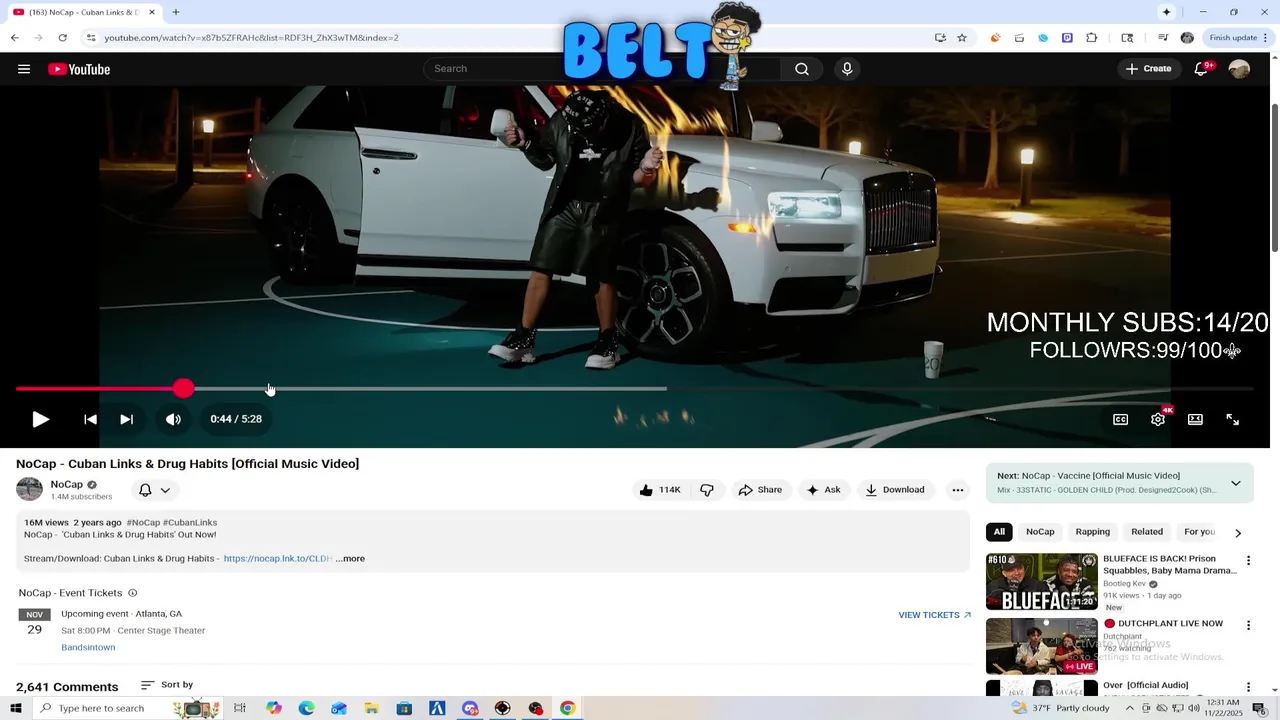
Task: Switch to theater mode
Action: (1195, 419)
